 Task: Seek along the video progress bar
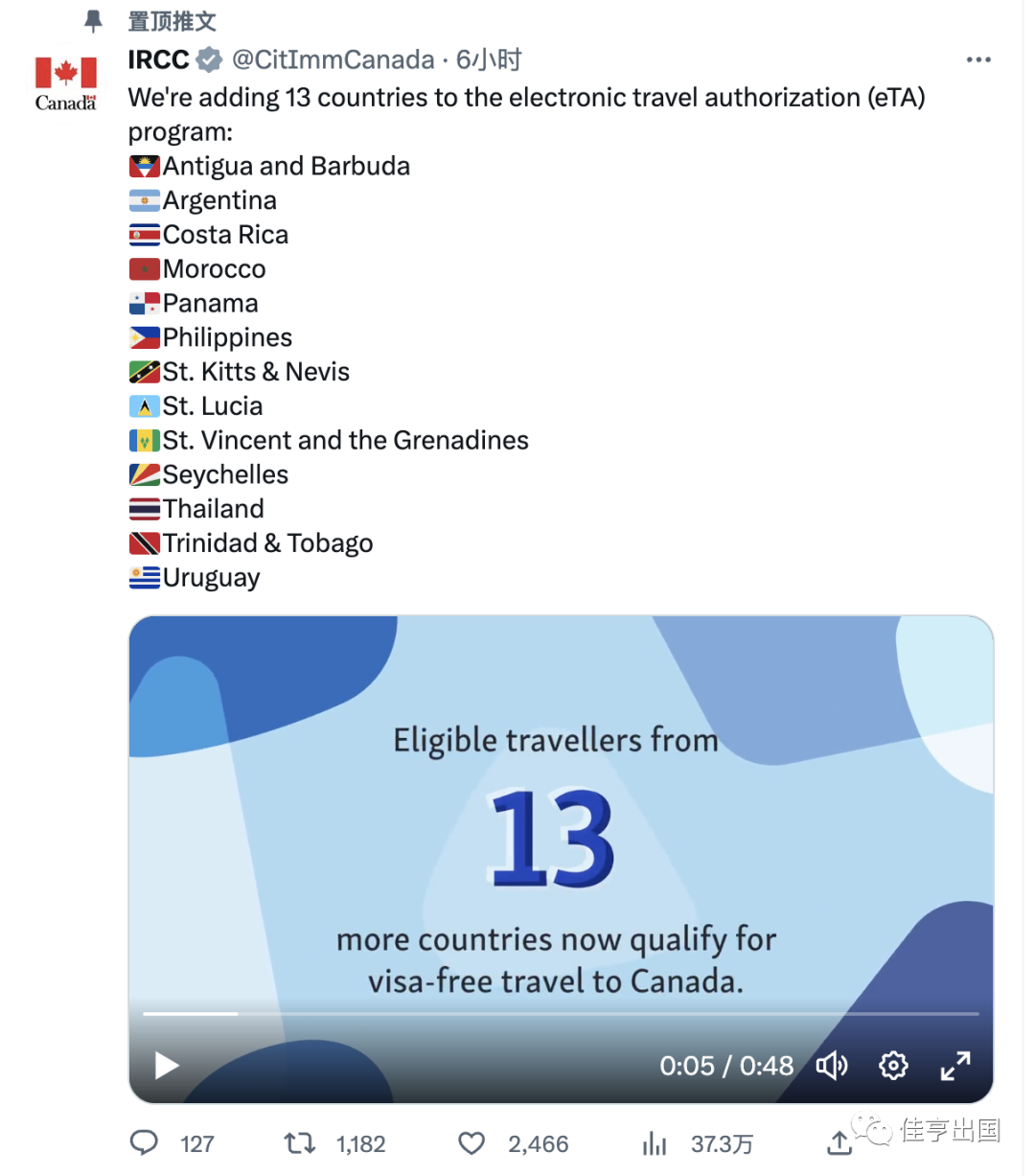point(561,1013)
